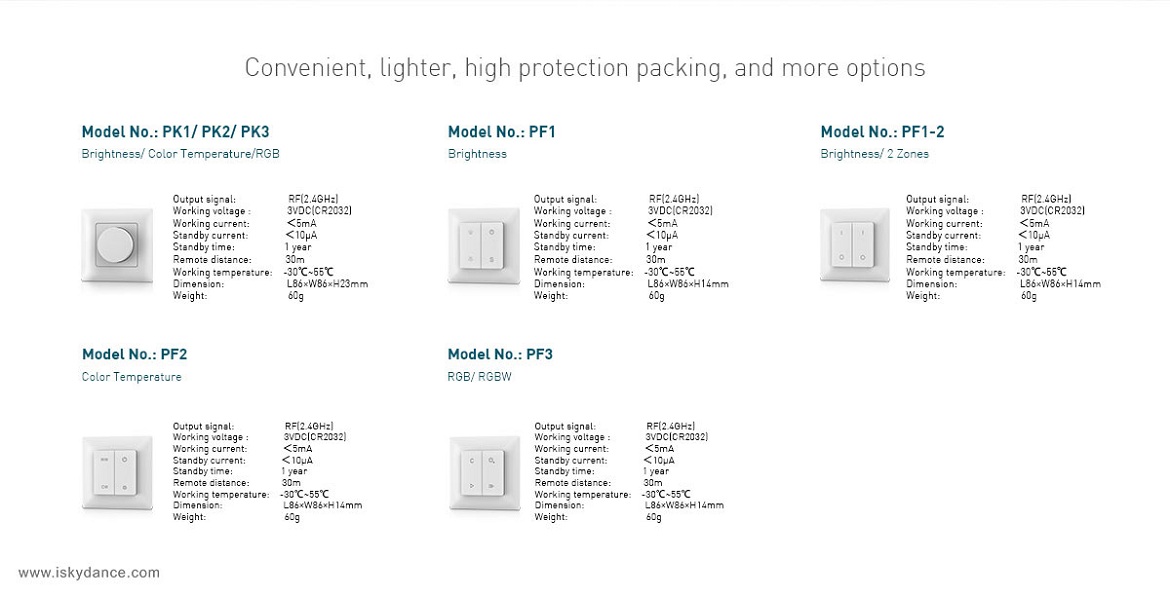Screen dimensions: 1170x596
Task: Click the rotary knob on the PK1 panel
Action: pos(116,244)
